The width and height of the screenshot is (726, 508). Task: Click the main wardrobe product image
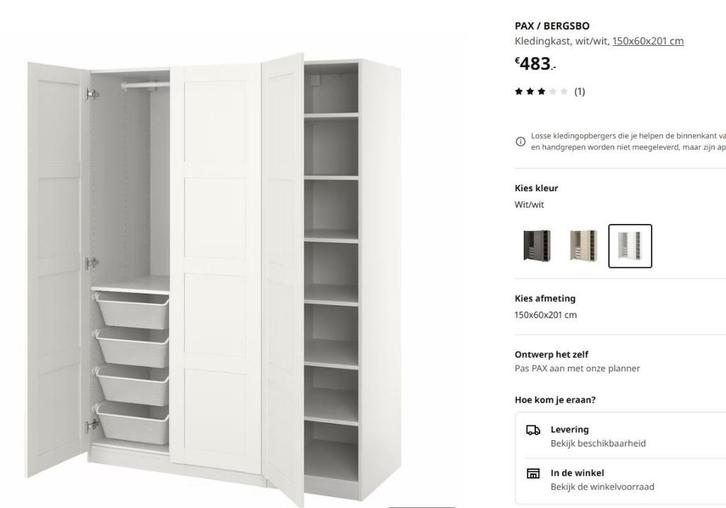pos(214,278)
